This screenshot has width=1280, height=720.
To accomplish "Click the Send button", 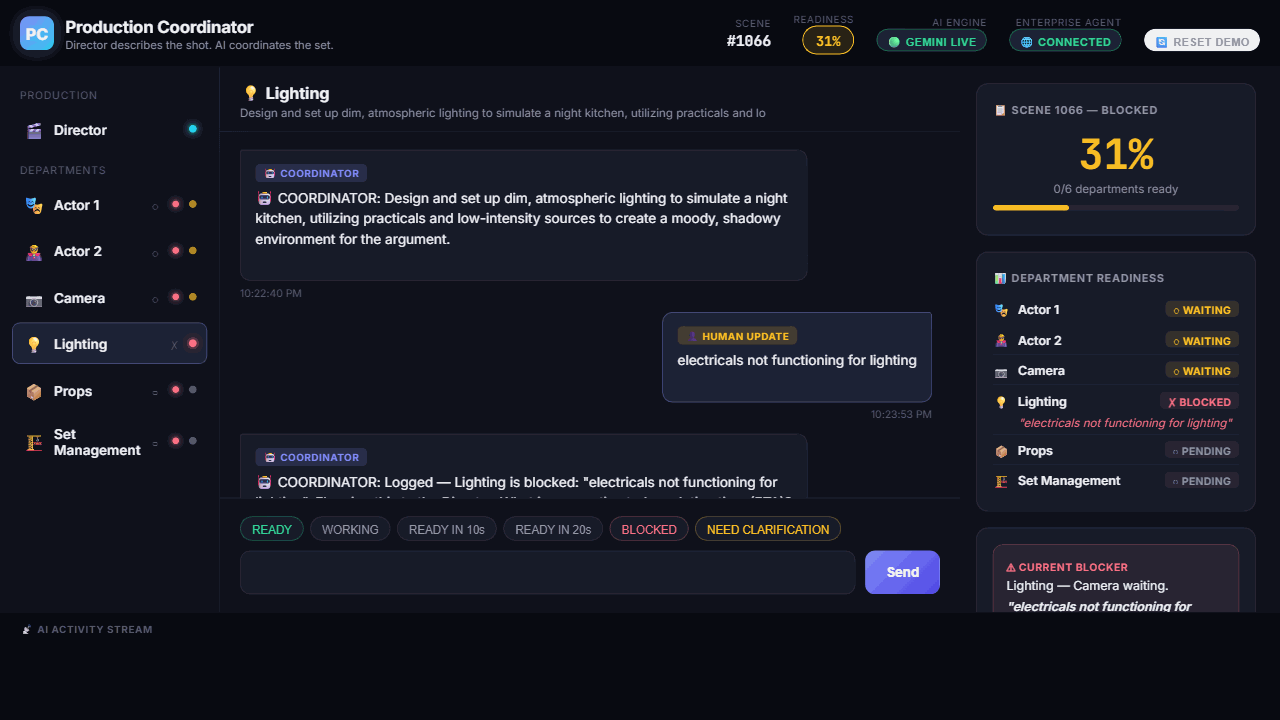I will 902,572.
